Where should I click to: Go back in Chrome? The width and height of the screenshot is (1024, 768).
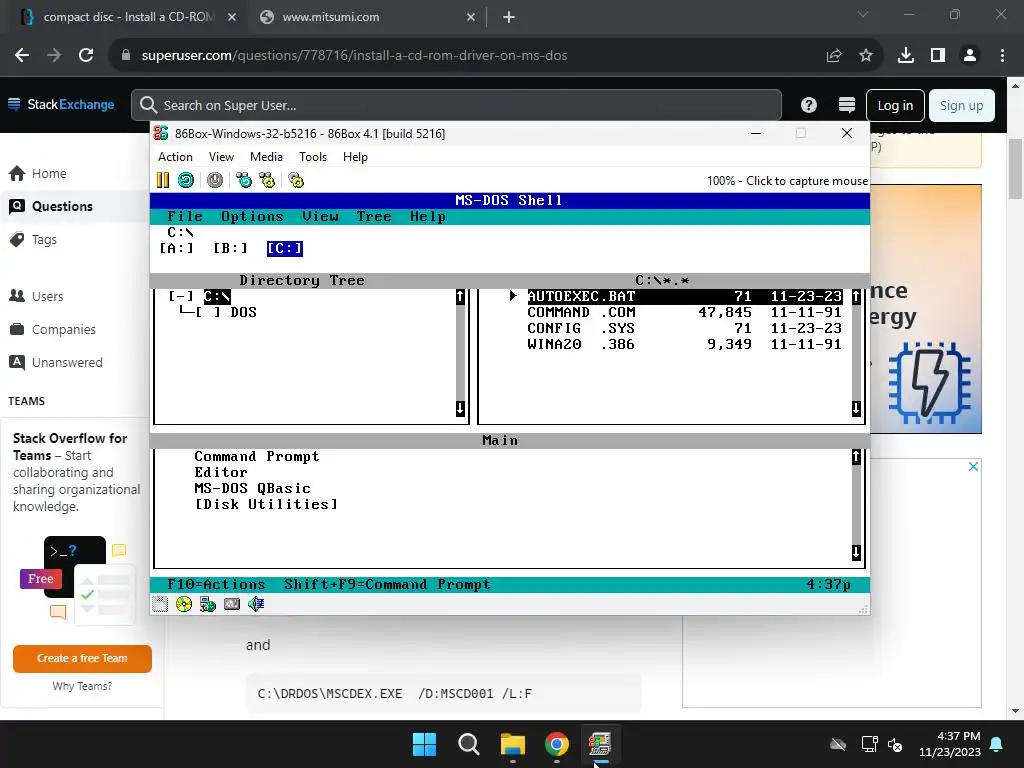pos(22,56)
